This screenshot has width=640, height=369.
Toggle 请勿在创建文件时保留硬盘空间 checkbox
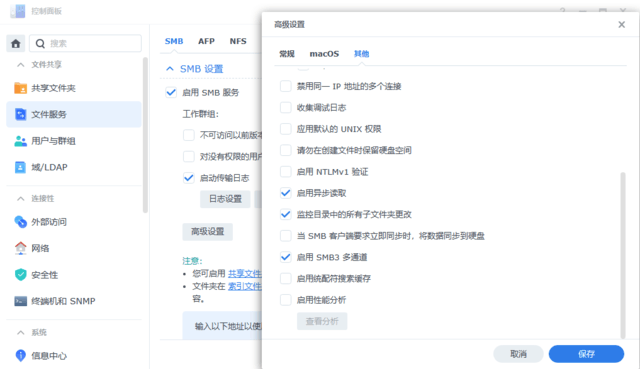[x=286, y=150]
